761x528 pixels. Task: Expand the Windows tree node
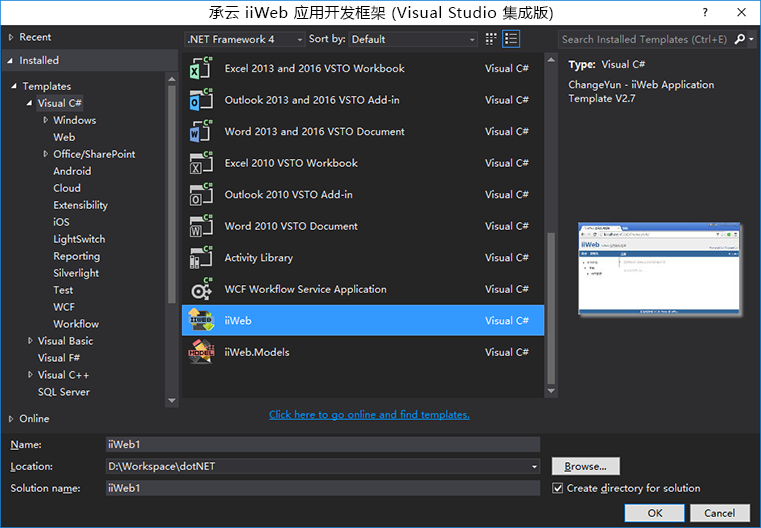click(x=46, y=120)
